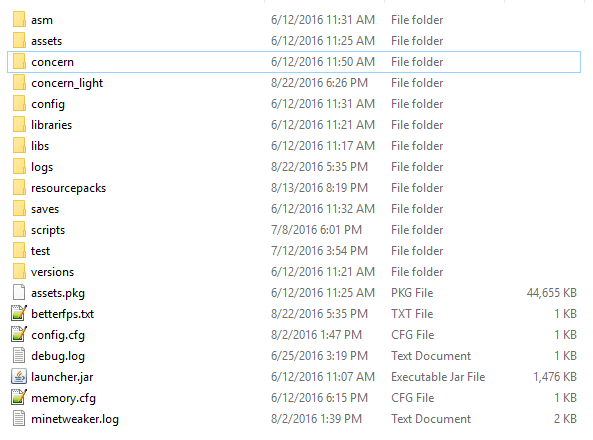The image size is (593, 440).
Task: Click the memory.cfg file icon
Action: click(19, 397)
